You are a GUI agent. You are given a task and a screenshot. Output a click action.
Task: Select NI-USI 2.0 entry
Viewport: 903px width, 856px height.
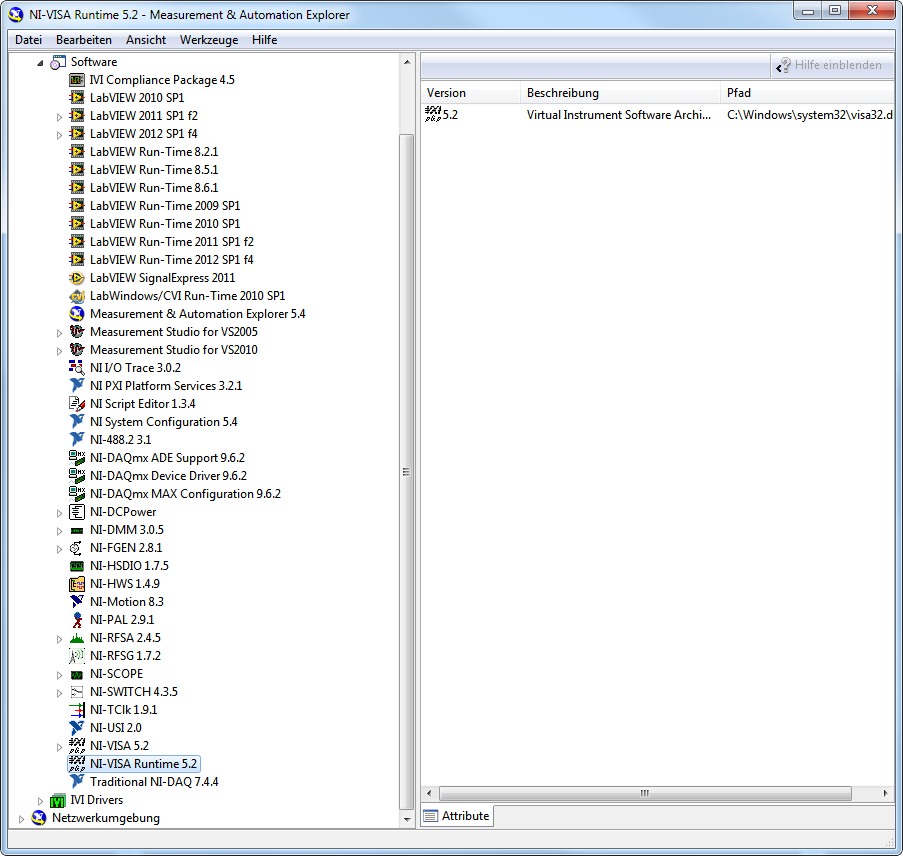click(x=116, y=728)
